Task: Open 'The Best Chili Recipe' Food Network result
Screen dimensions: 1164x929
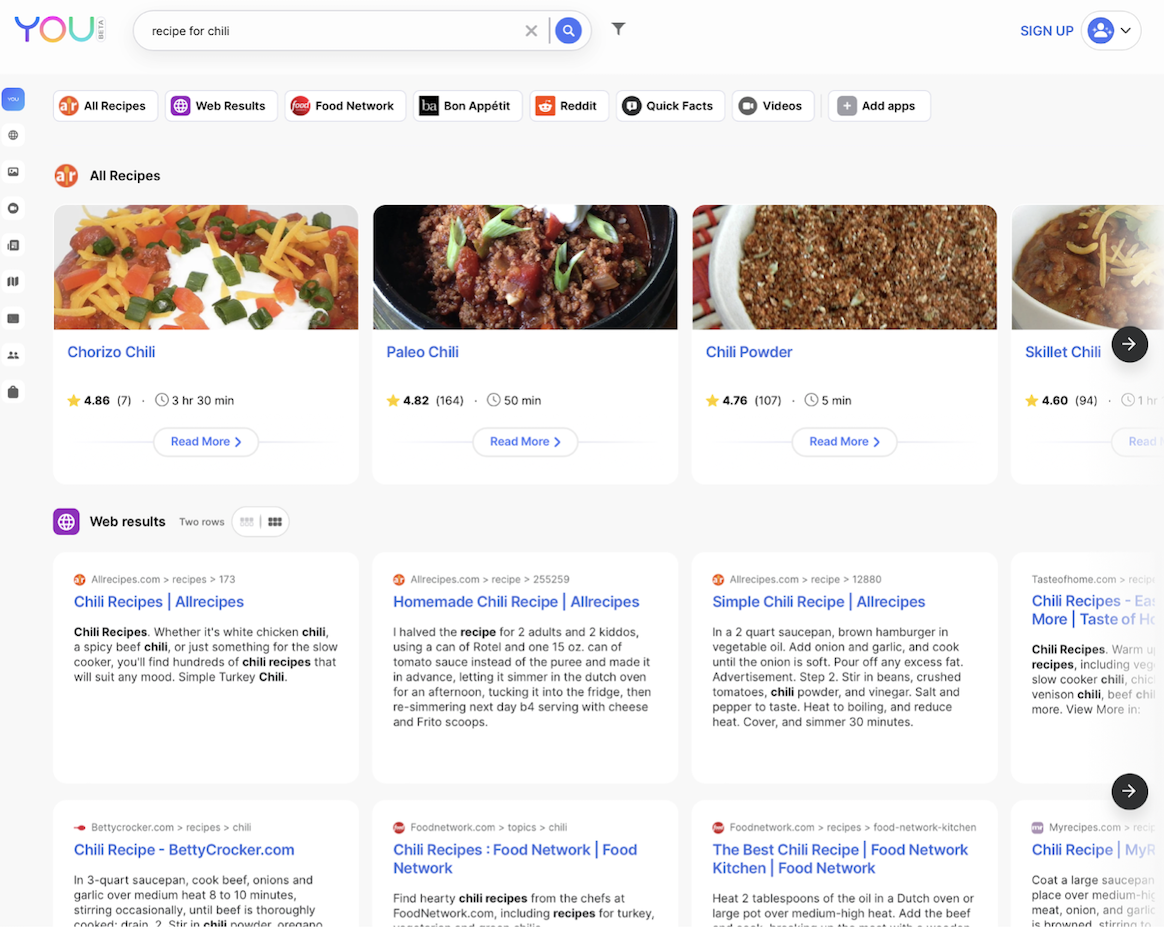Action: [840, 859]
